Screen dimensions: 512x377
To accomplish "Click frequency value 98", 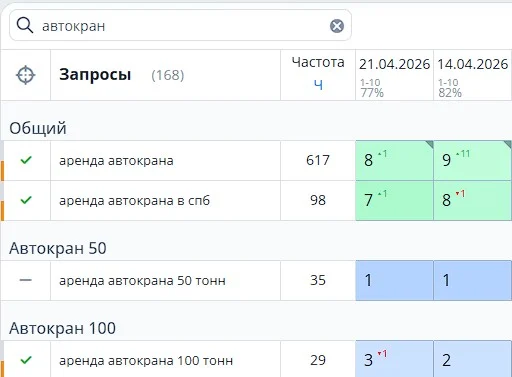I will click(x=318, y=200).
